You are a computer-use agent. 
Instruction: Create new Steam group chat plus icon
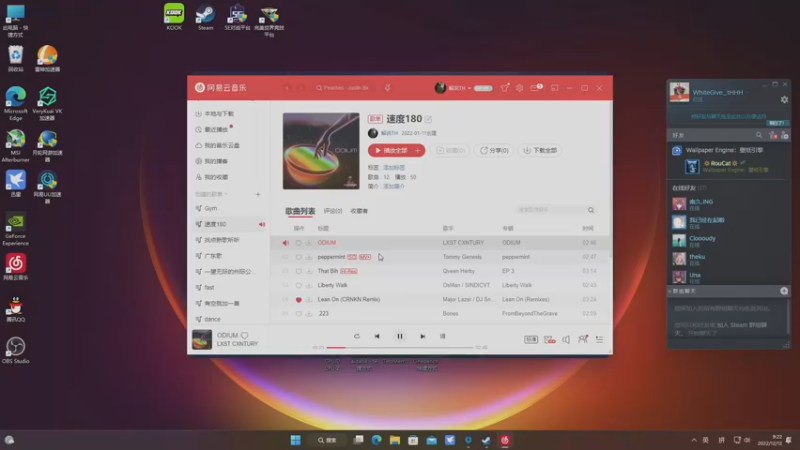pos(784,291)
